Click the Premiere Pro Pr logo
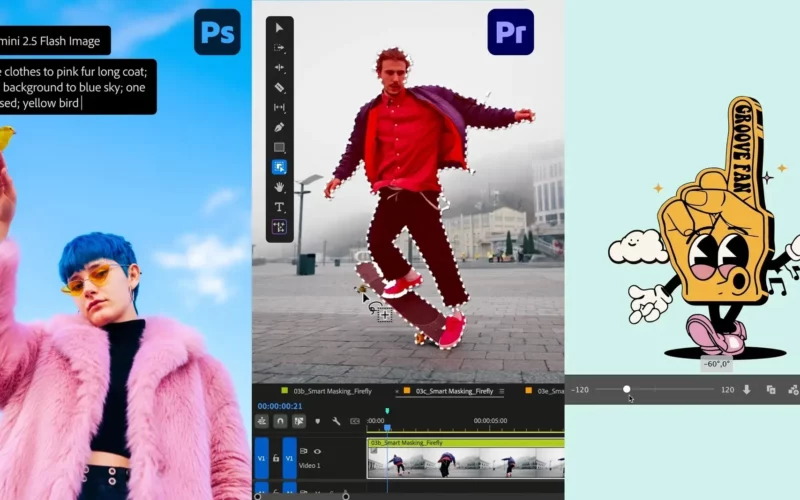 tap(511, 32)
